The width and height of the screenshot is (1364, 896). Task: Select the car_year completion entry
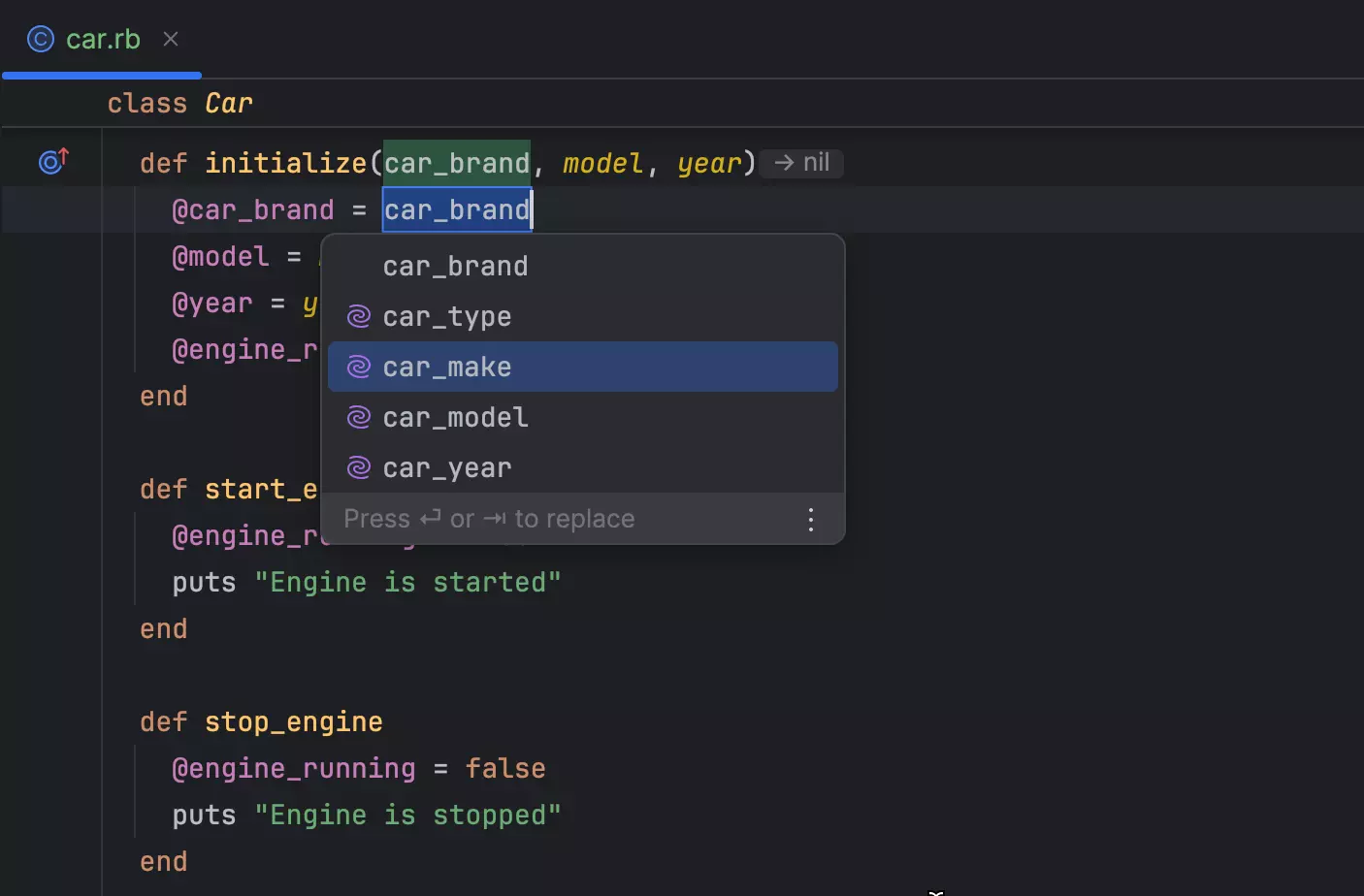446,466
